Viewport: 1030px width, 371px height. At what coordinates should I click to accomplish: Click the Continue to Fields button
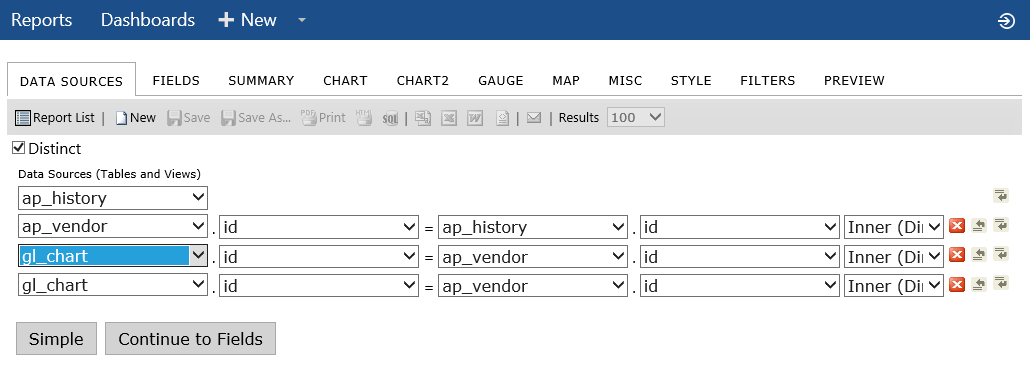(190, 339)
